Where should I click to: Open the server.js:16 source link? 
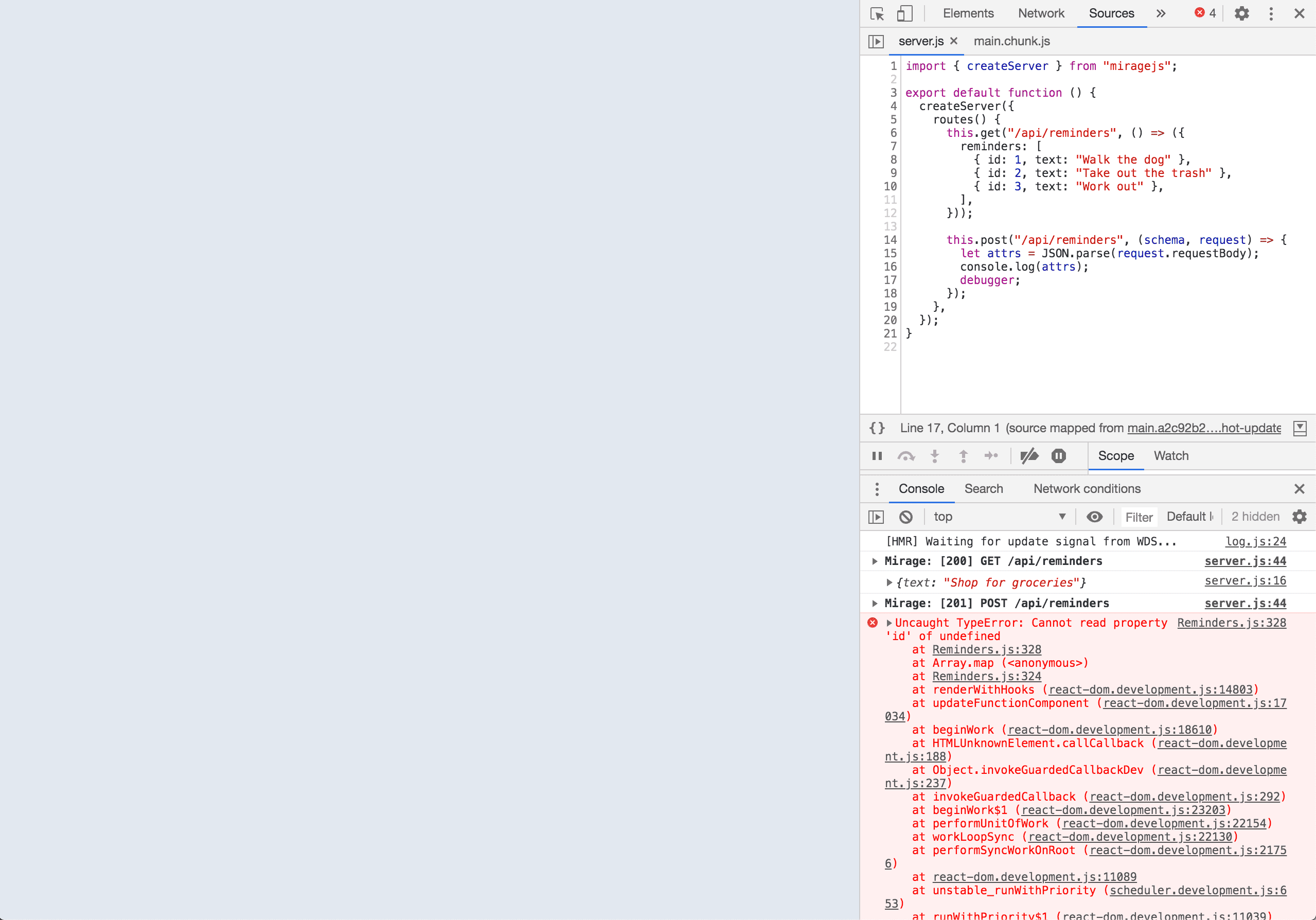1245,581
